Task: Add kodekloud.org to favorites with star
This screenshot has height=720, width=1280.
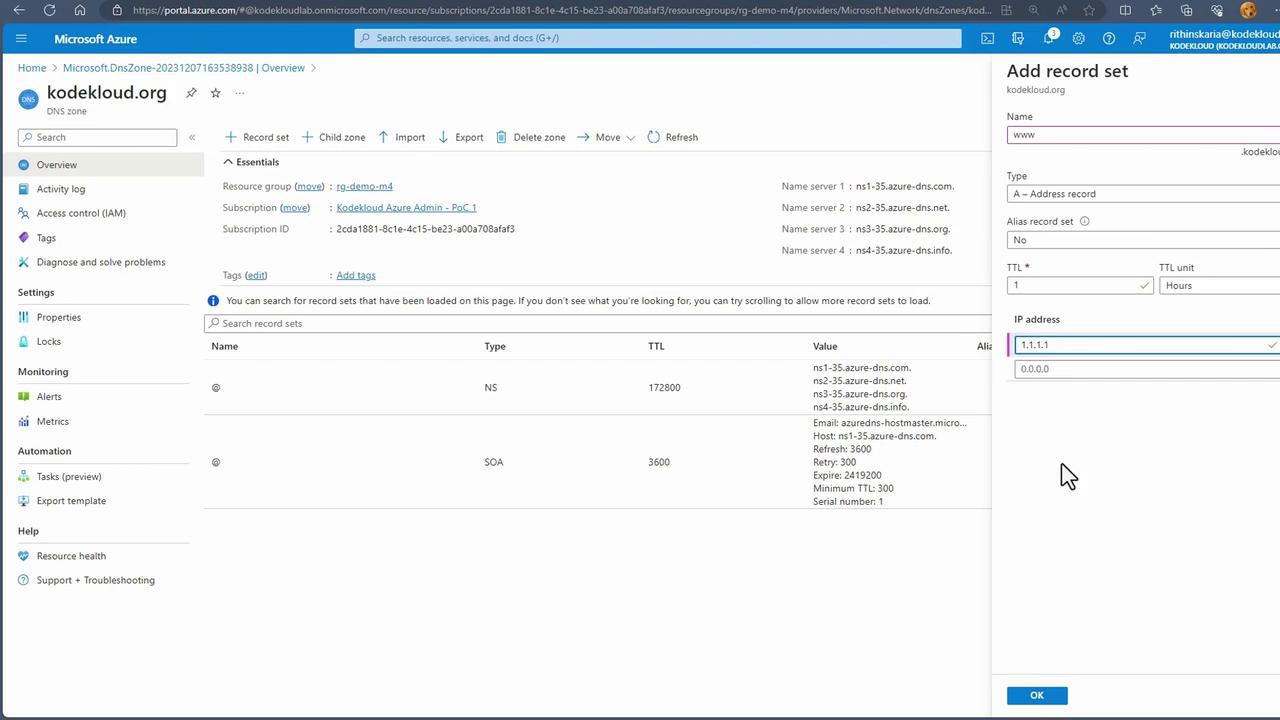Action: click(215, 93)
